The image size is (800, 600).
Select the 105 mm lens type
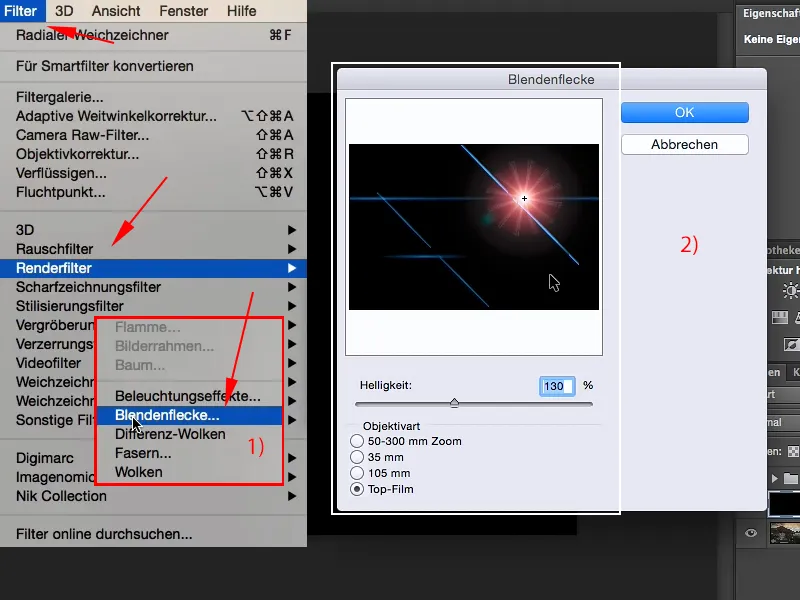tap(357, 473)
